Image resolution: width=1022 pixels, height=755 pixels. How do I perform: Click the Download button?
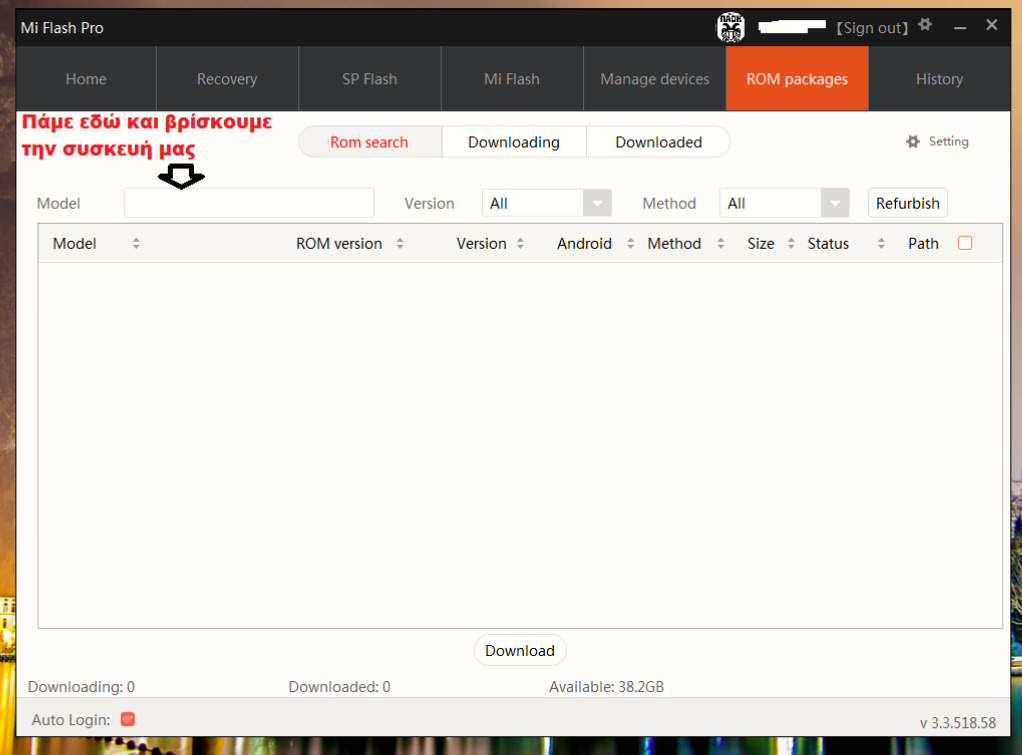click(x=519, y=651)
